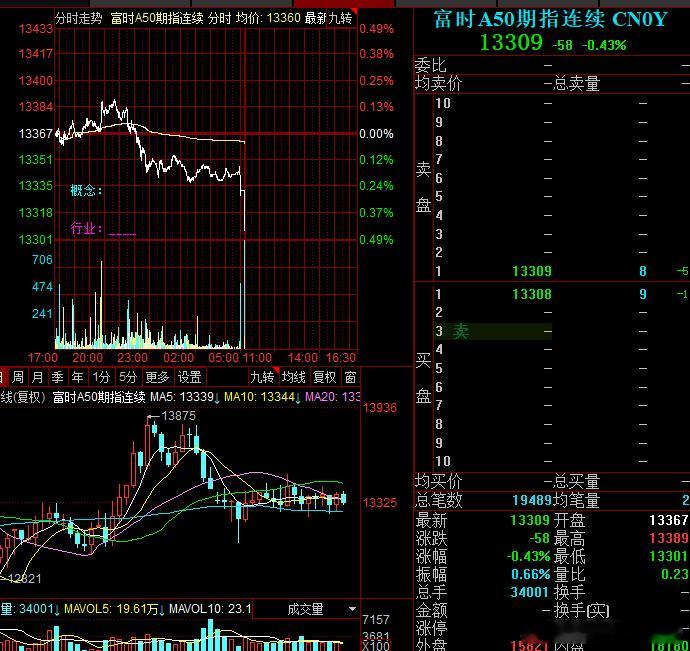Click the 最低 value 13301
Viewport: 690px width, 651px height.
click(669, 556)
